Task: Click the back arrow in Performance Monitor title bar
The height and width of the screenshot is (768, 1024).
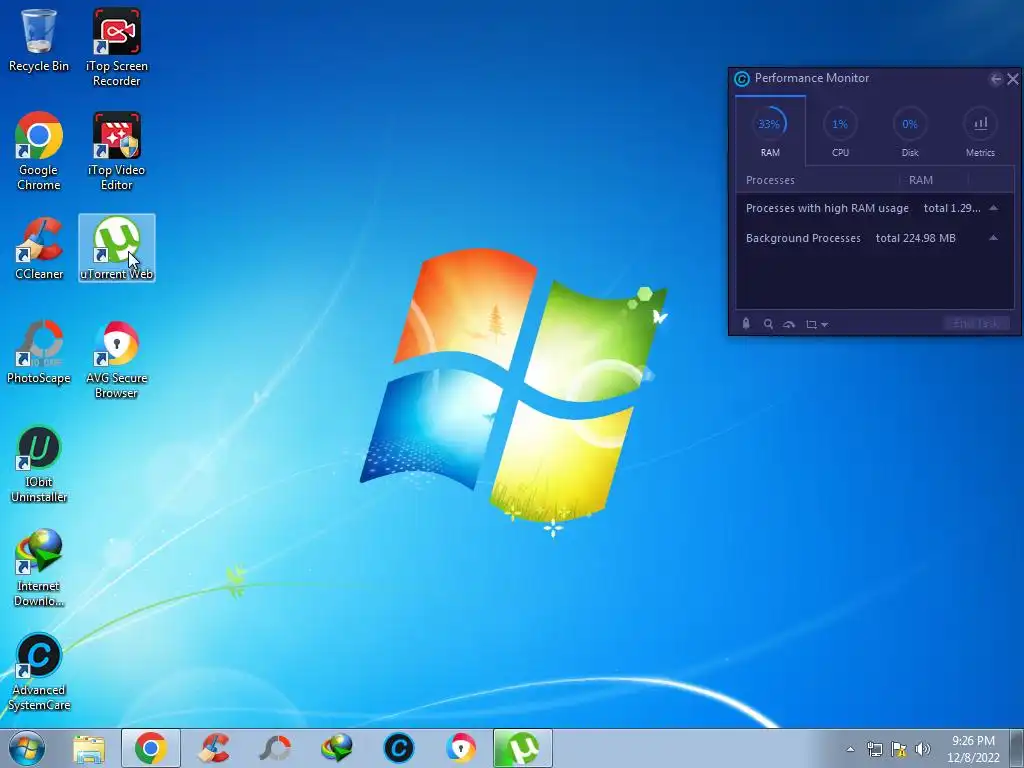Action: click(x=995, y=79)
